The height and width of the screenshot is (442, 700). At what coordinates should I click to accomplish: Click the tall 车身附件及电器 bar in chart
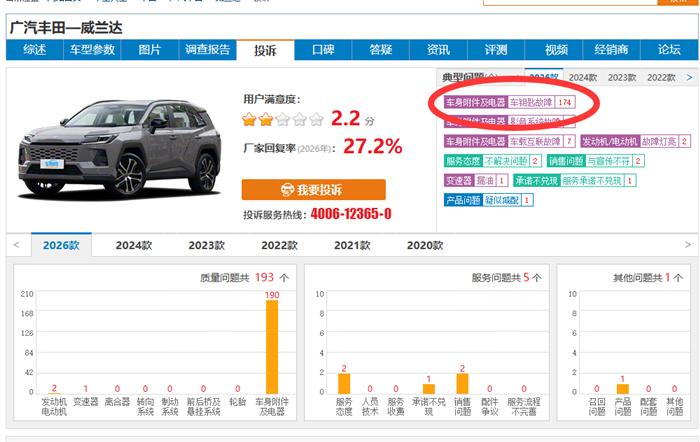[271, 345]
